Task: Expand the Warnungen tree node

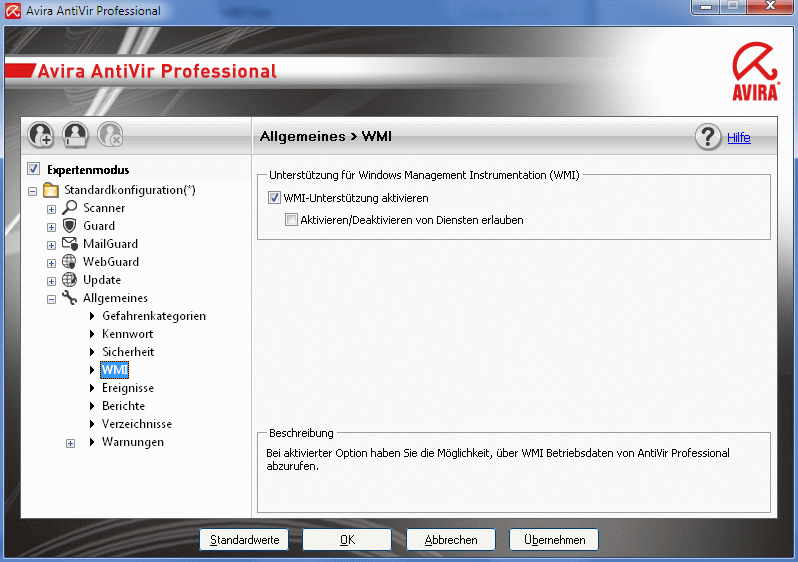Action: pos(70,443)
